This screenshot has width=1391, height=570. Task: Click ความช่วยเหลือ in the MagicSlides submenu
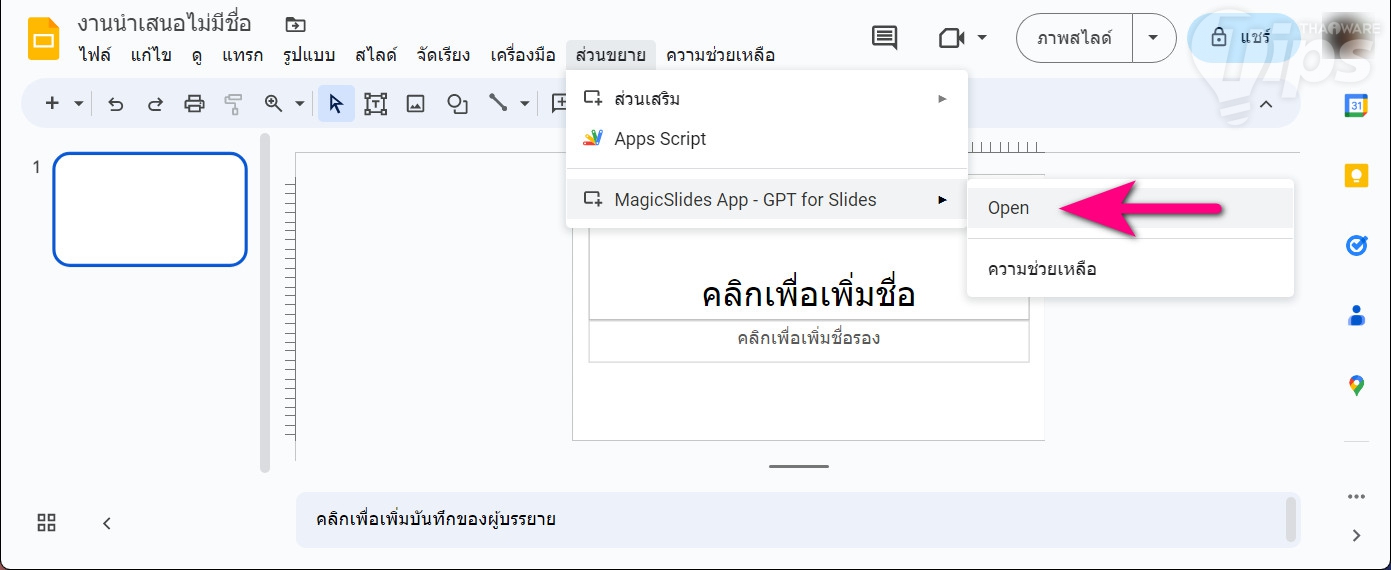click(1130, 269)
